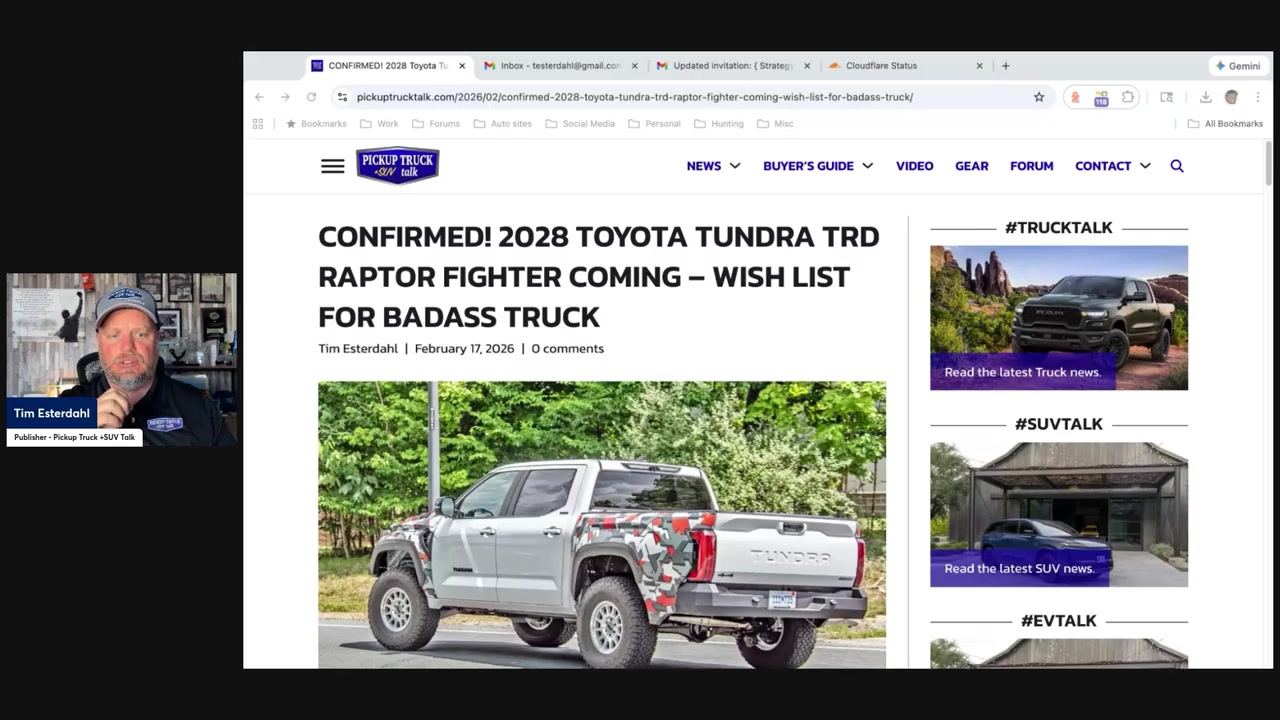Switch to the Gmail Inbox tab
The image size is (1280, 720).
point(560,66)
